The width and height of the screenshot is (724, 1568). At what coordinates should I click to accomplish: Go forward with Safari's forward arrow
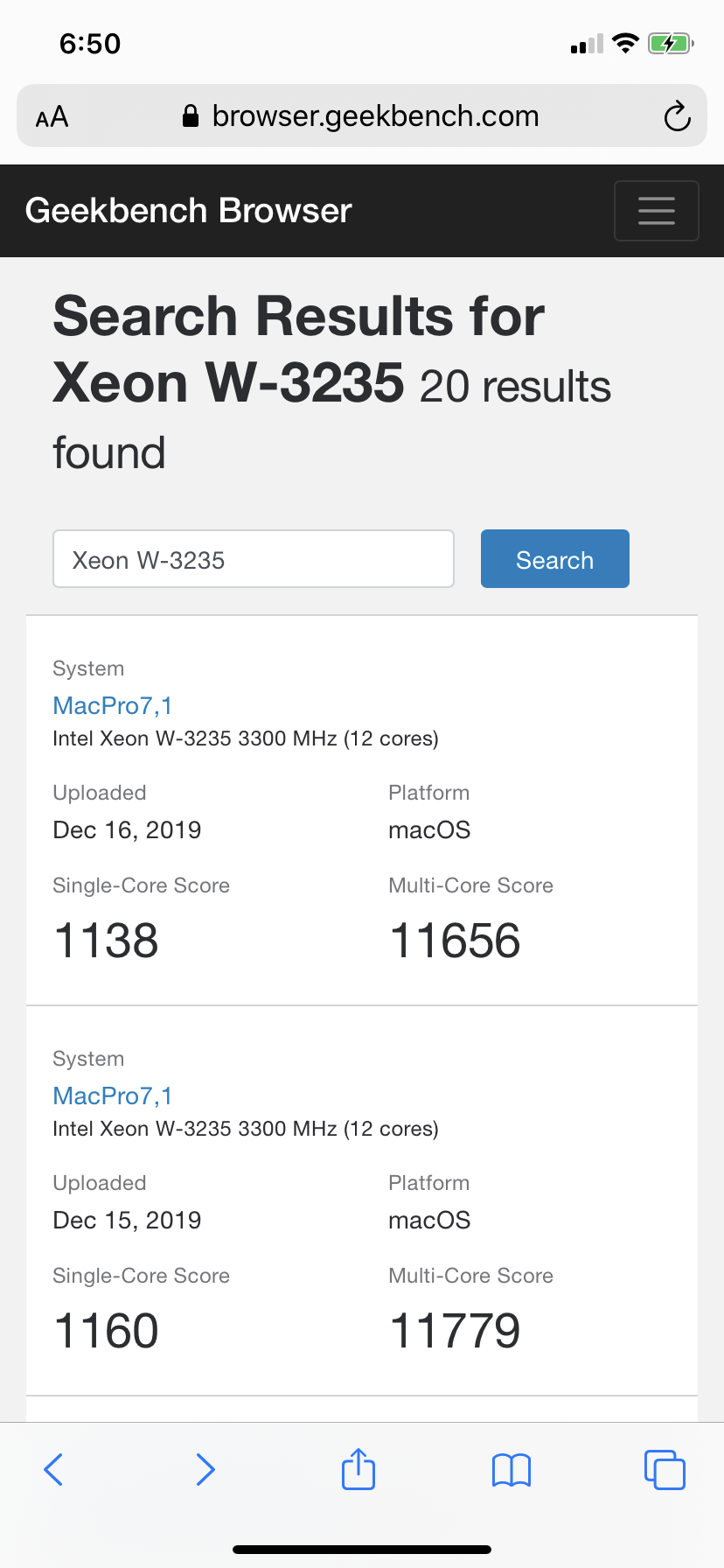[x=205, y=1469]
